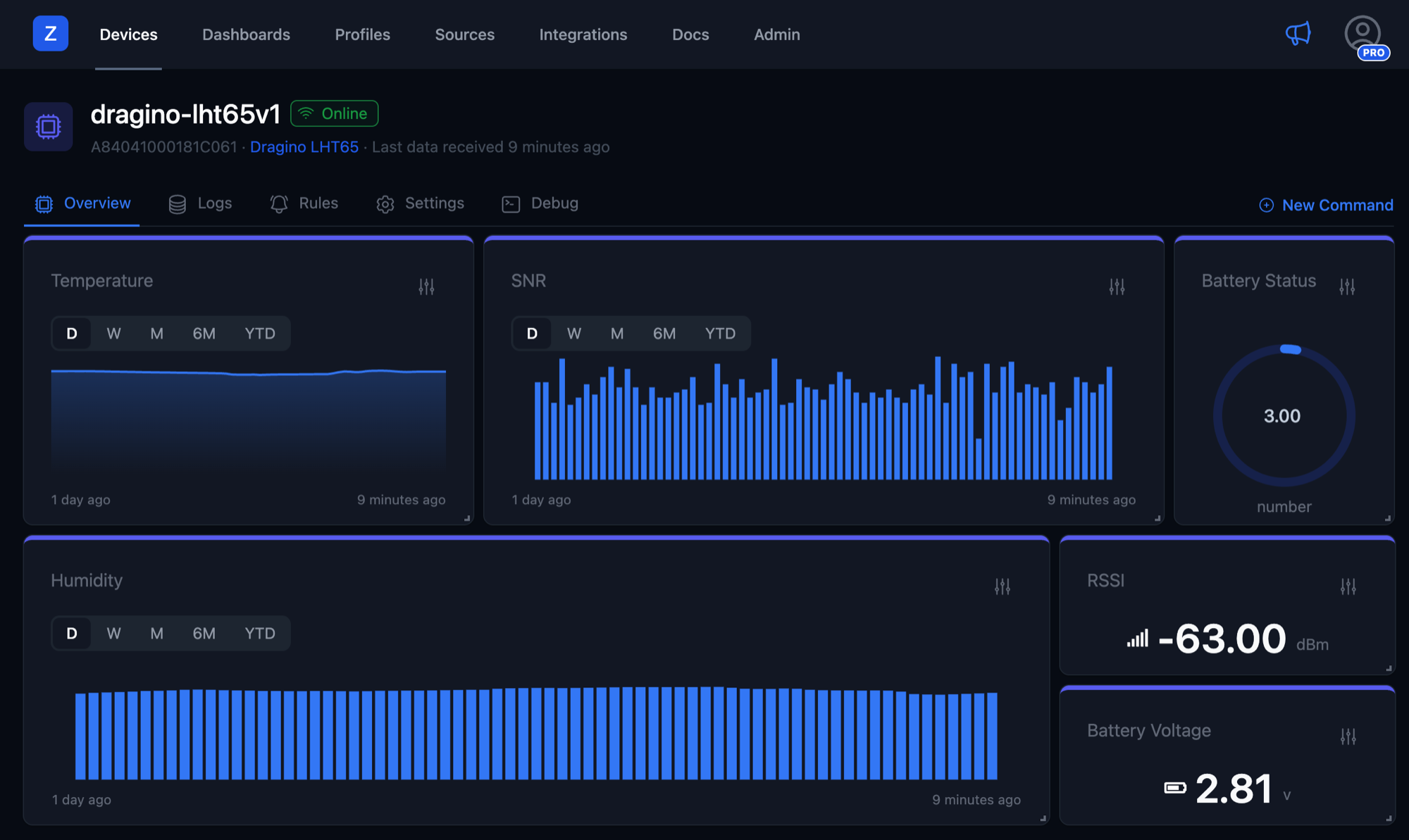This screenshot has width=1409, height=840.
Task: Click the -63.00 RSSI value
Action: 1222,639
